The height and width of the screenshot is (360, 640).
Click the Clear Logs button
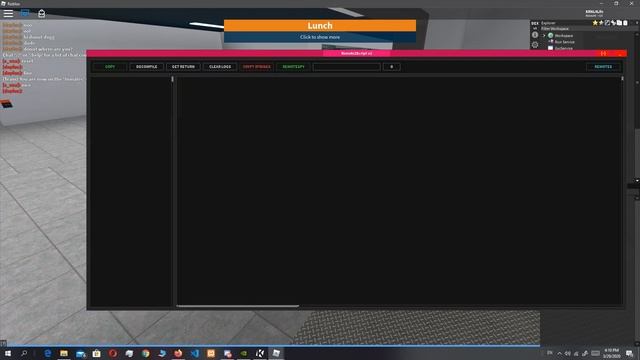pyautogui.click(x=220, y=67)
